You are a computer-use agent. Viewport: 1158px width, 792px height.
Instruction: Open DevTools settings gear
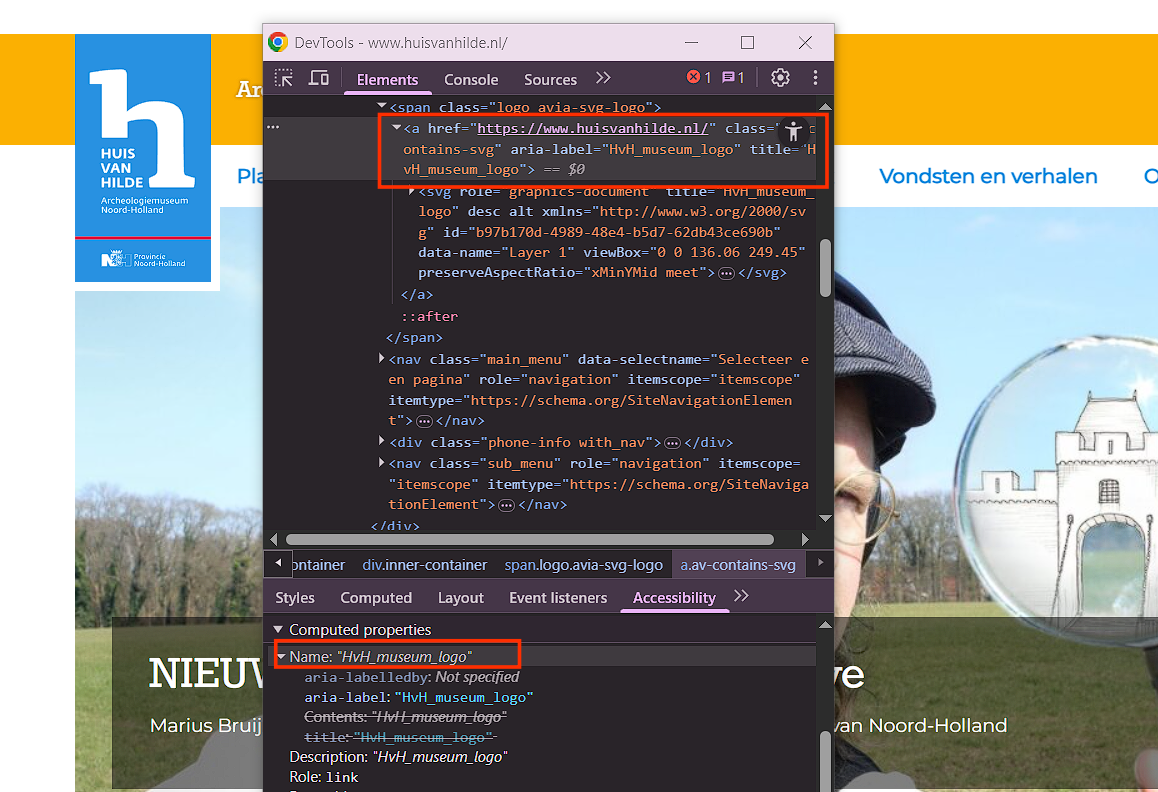point(780,78)
